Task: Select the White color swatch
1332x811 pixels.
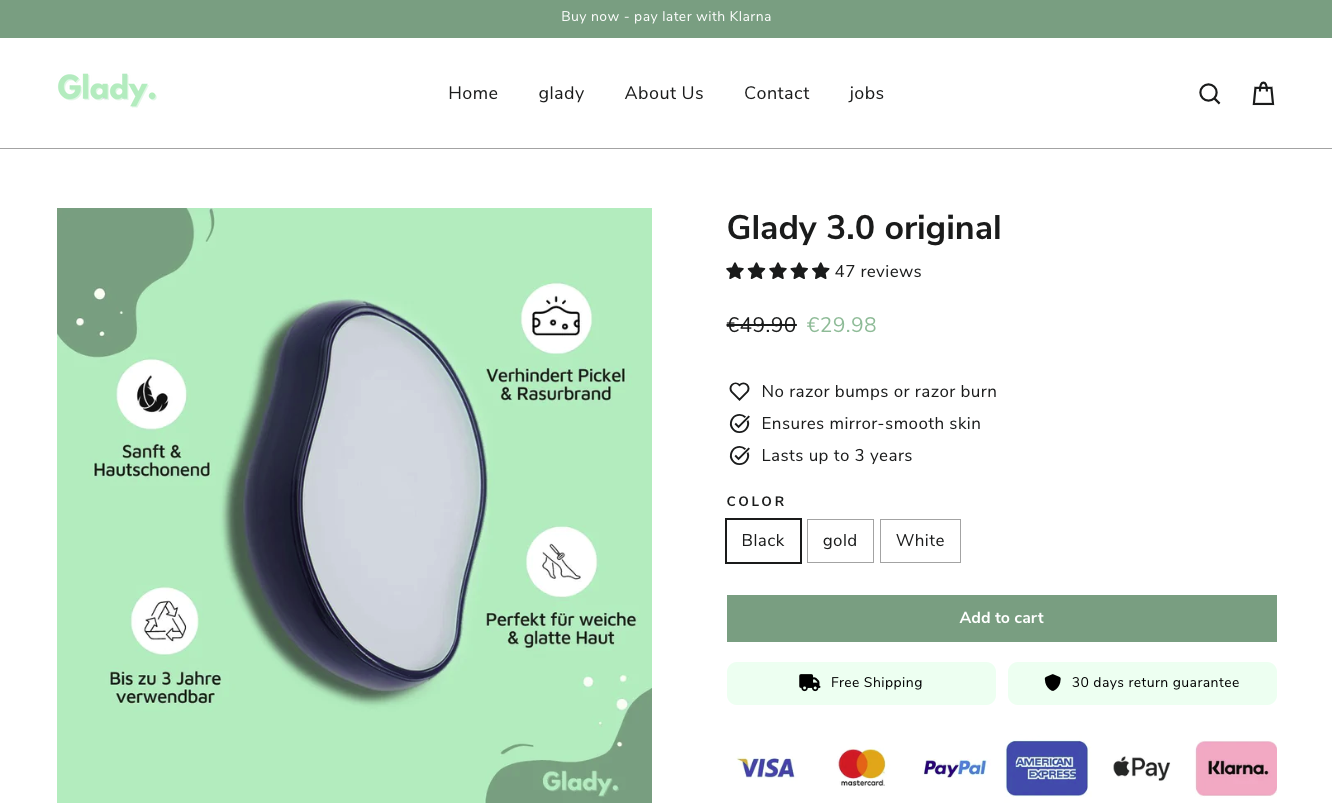Action: (920, 540)
